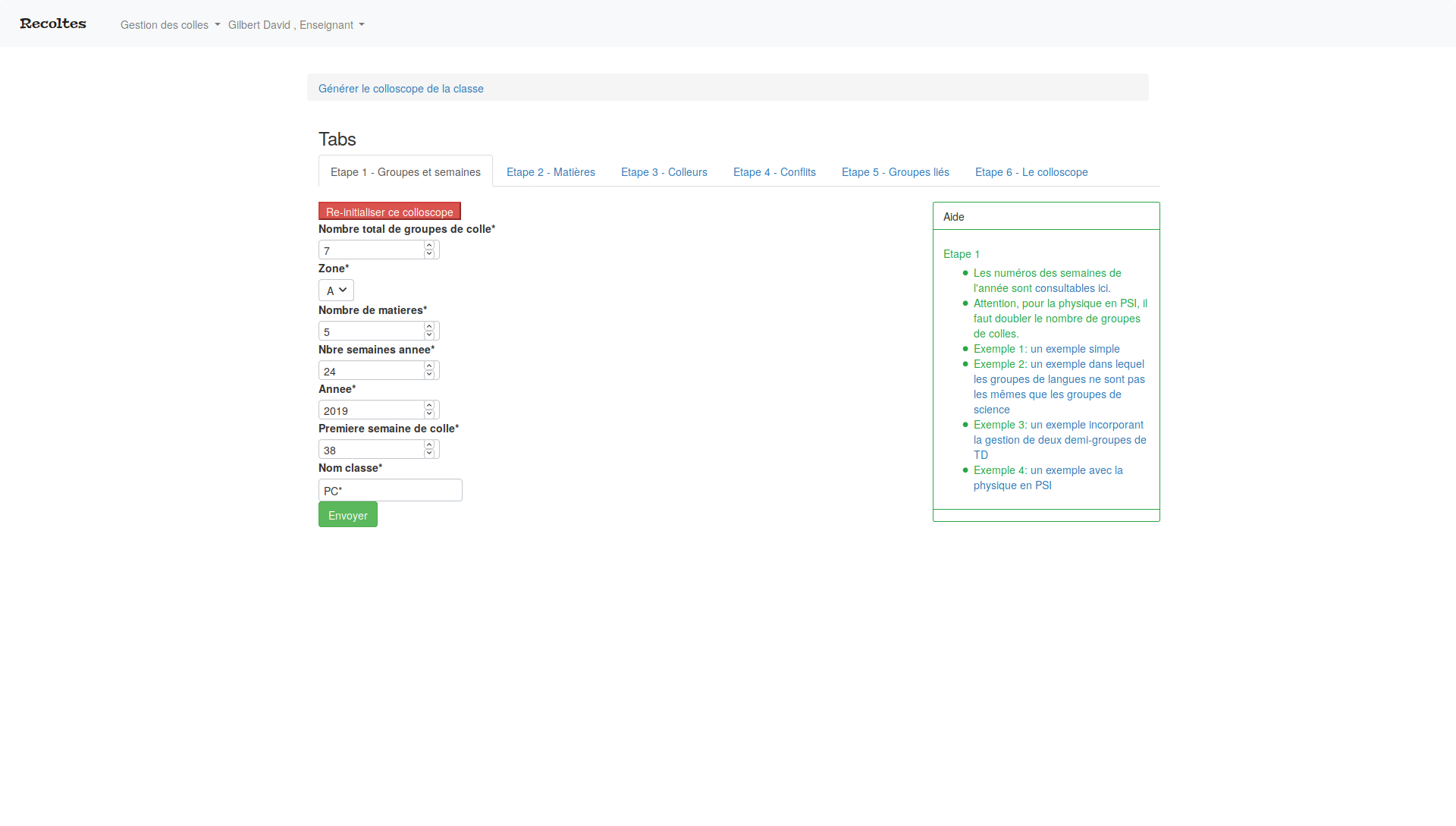
Task: Open the Zone dropdown
Action: (336, 291)
